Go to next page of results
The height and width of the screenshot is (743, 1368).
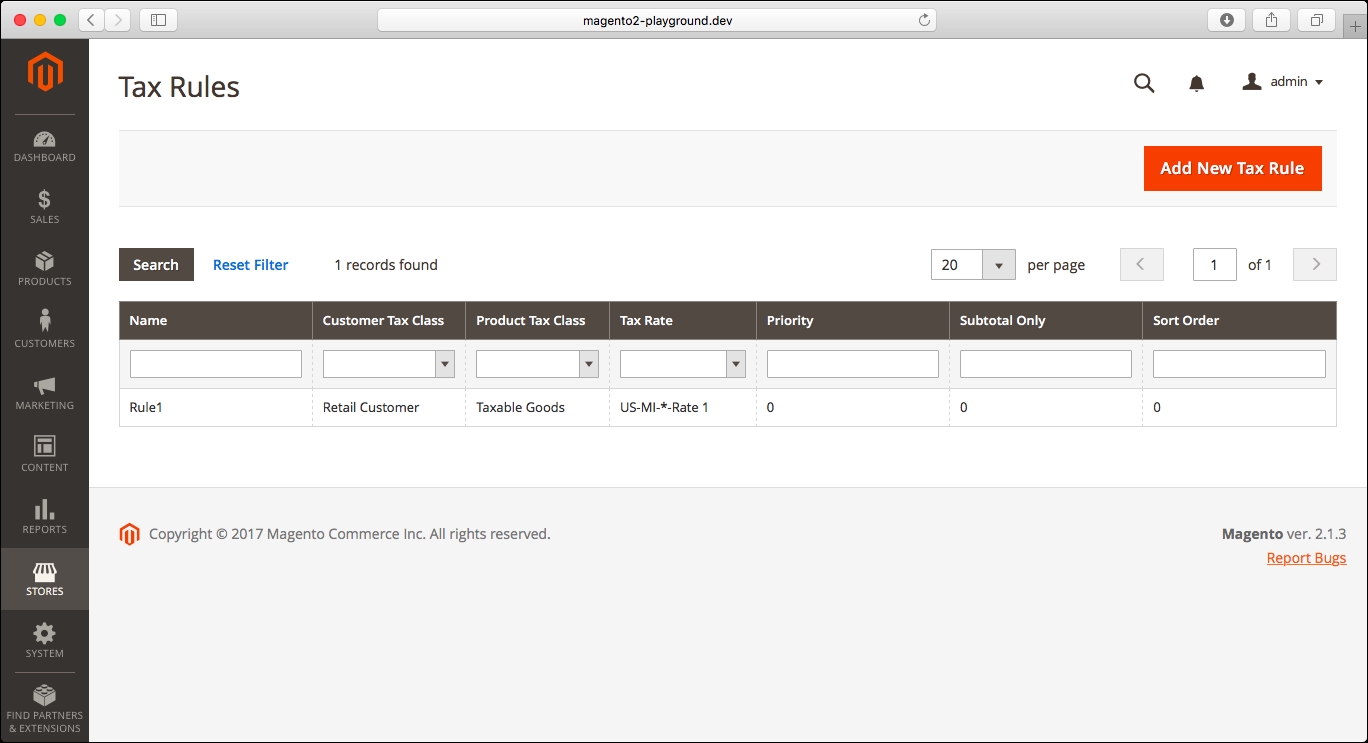pos(1315,265)
